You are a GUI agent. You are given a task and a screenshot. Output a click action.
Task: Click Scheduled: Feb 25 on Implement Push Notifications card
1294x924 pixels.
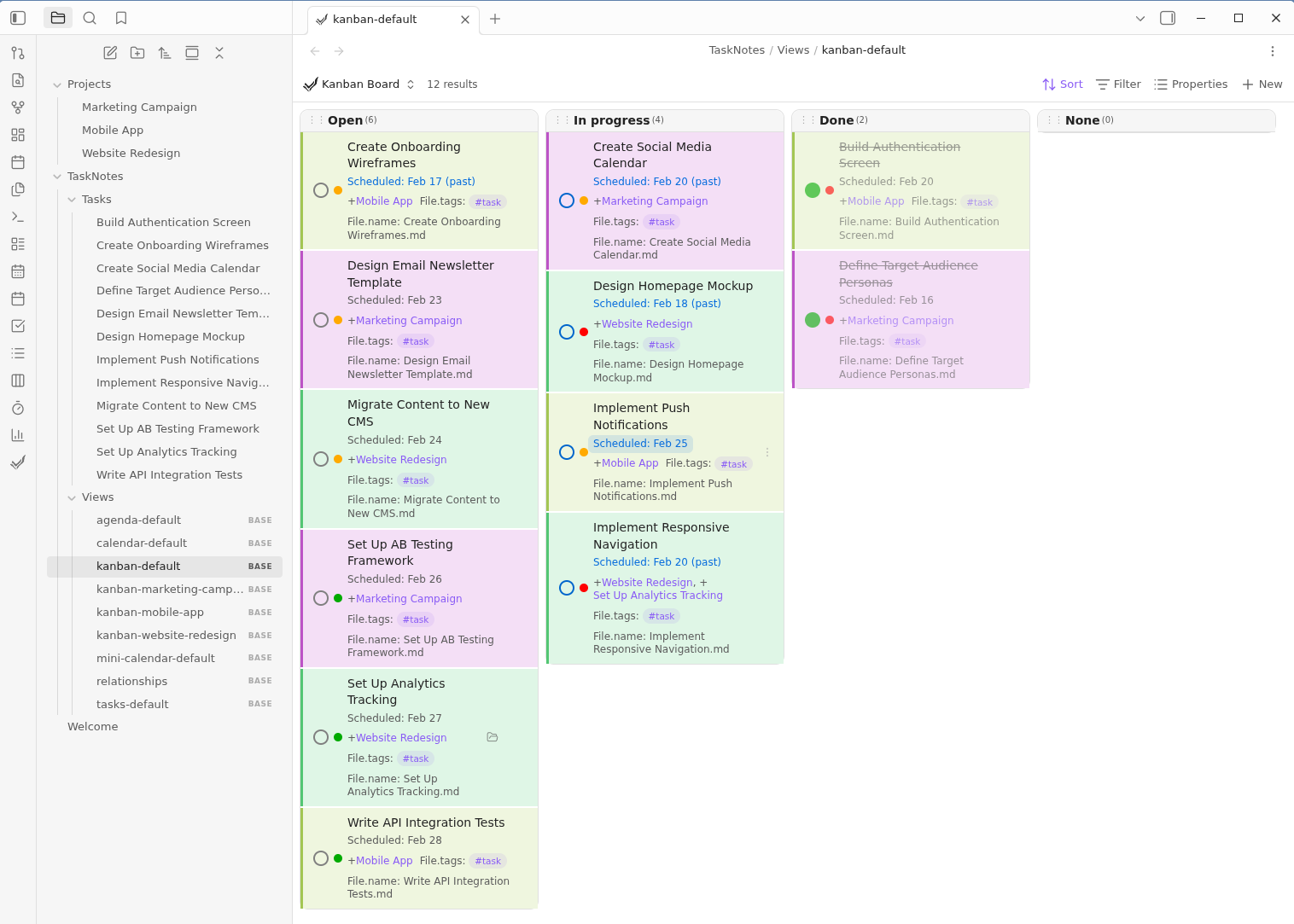click(x=640, y=444)
